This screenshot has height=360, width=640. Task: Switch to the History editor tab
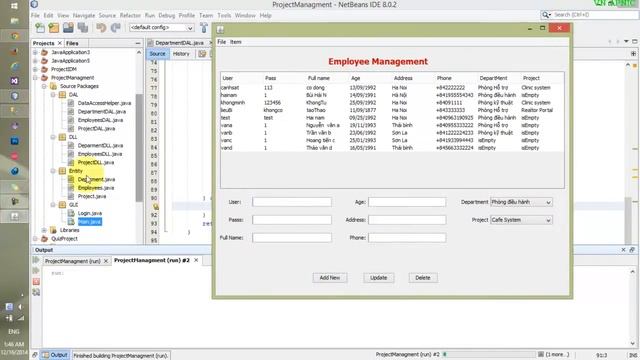coord(181,54)
